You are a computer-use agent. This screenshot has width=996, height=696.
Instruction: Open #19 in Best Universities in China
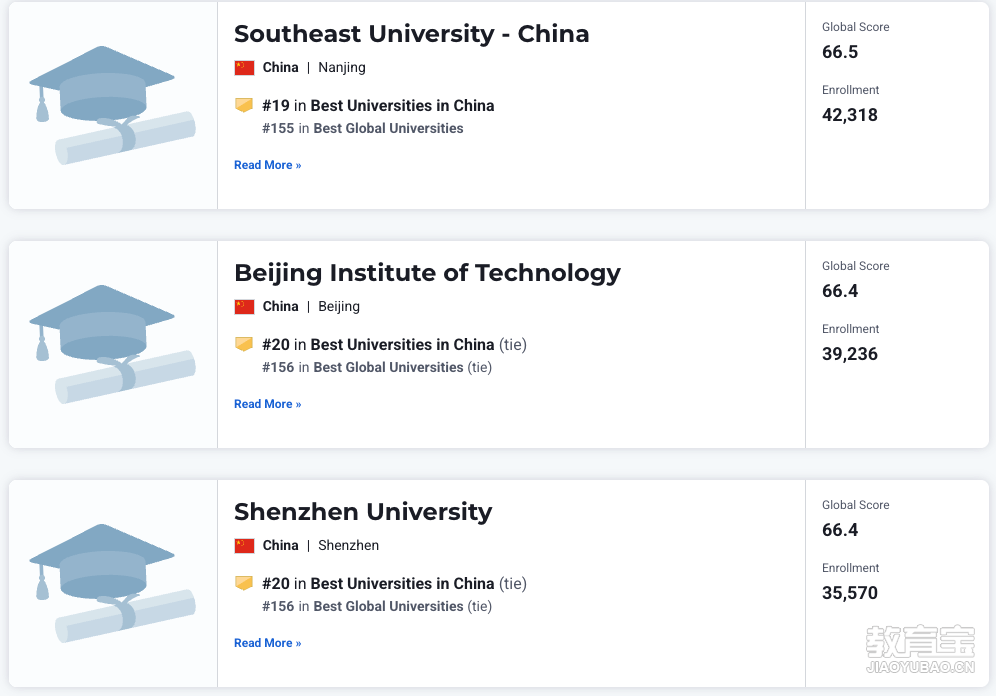pos(378,105)
